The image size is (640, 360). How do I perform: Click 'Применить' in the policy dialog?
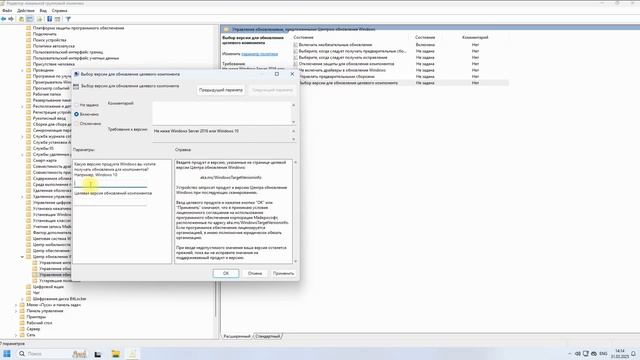[x=283, y=273]
